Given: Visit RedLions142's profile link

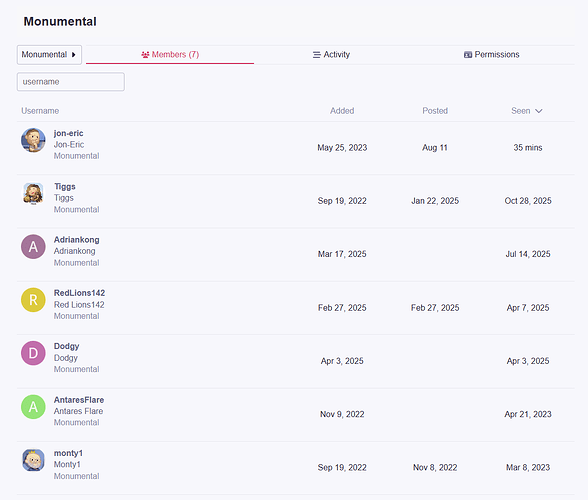Looking at the screenshot, I should [79, 293].
